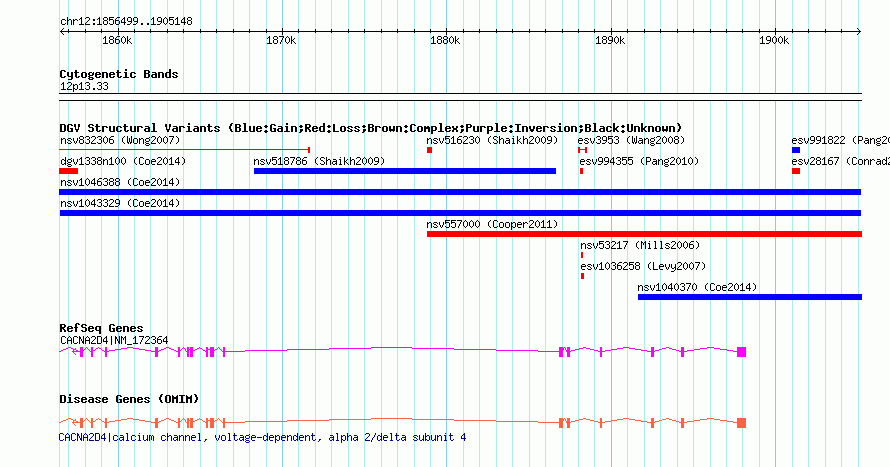Click the esv994355 (Pang2010) label
890x467 pixels.
[639, 161]
